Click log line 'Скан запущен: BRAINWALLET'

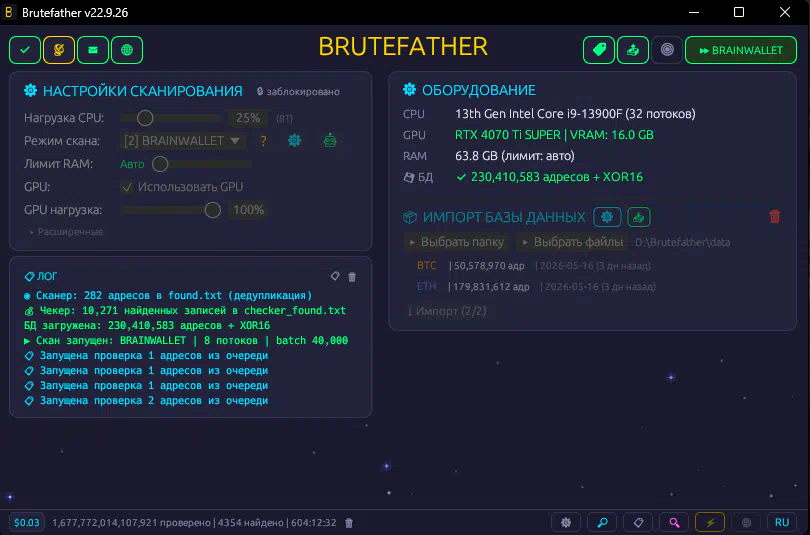point(186,341)
